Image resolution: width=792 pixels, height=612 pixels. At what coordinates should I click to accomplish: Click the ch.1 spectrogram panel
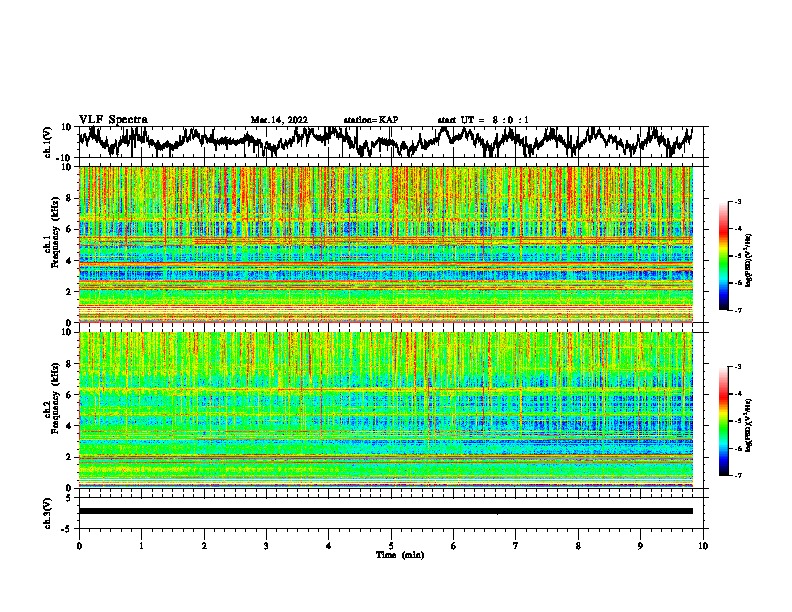point(385,244)
